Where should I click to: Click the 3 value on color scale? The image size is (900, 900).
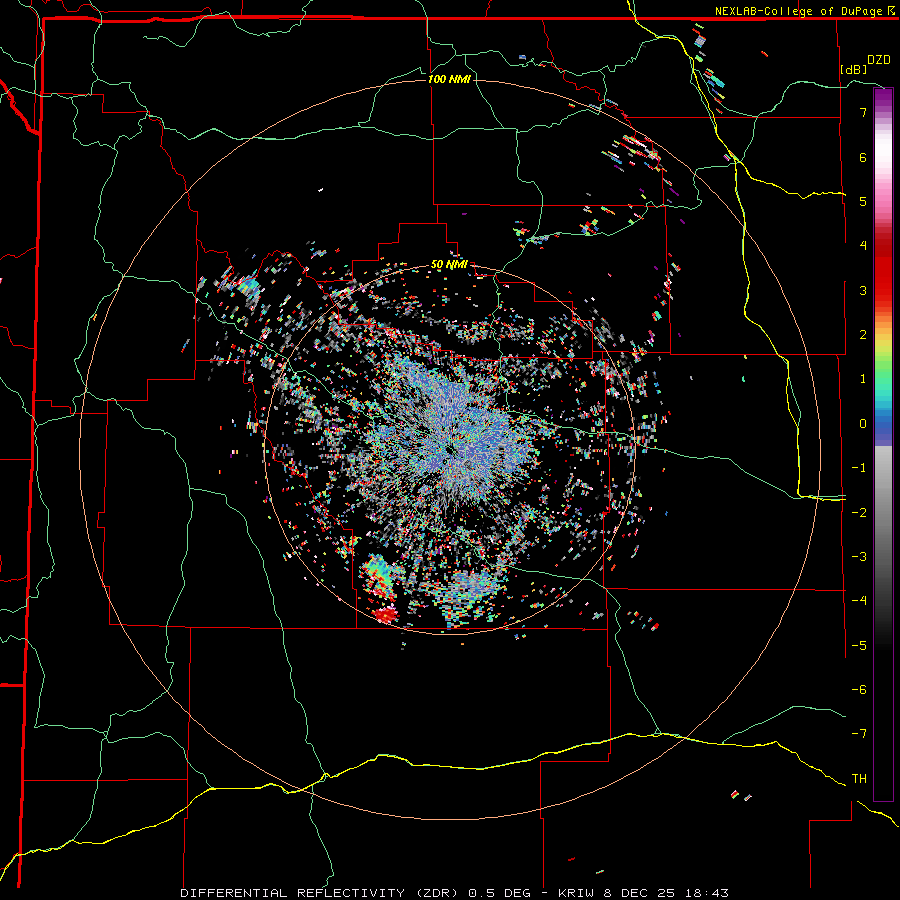coord(863,290)
